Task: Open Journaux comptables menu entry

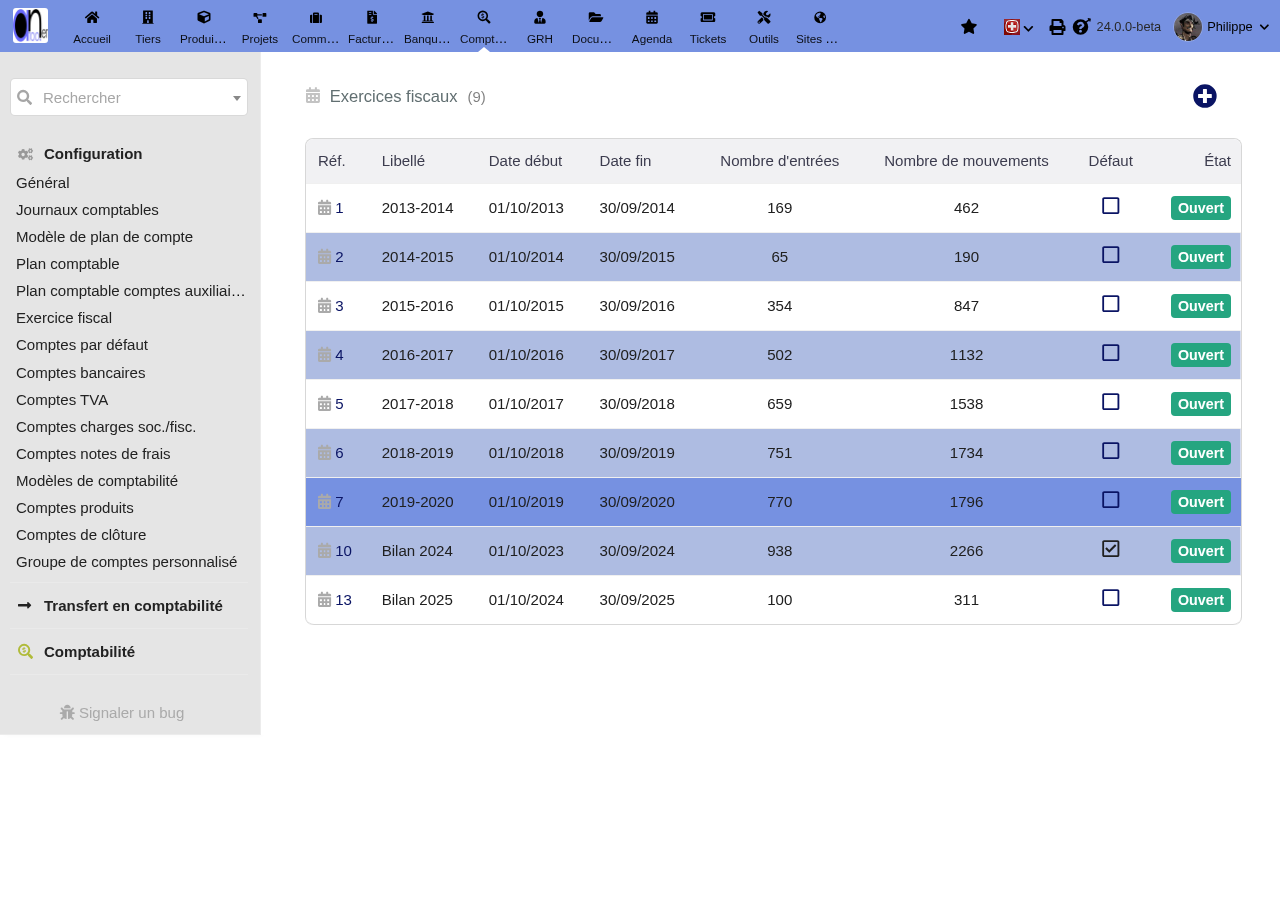Action: pyautogui.click(x=87, y=210)
